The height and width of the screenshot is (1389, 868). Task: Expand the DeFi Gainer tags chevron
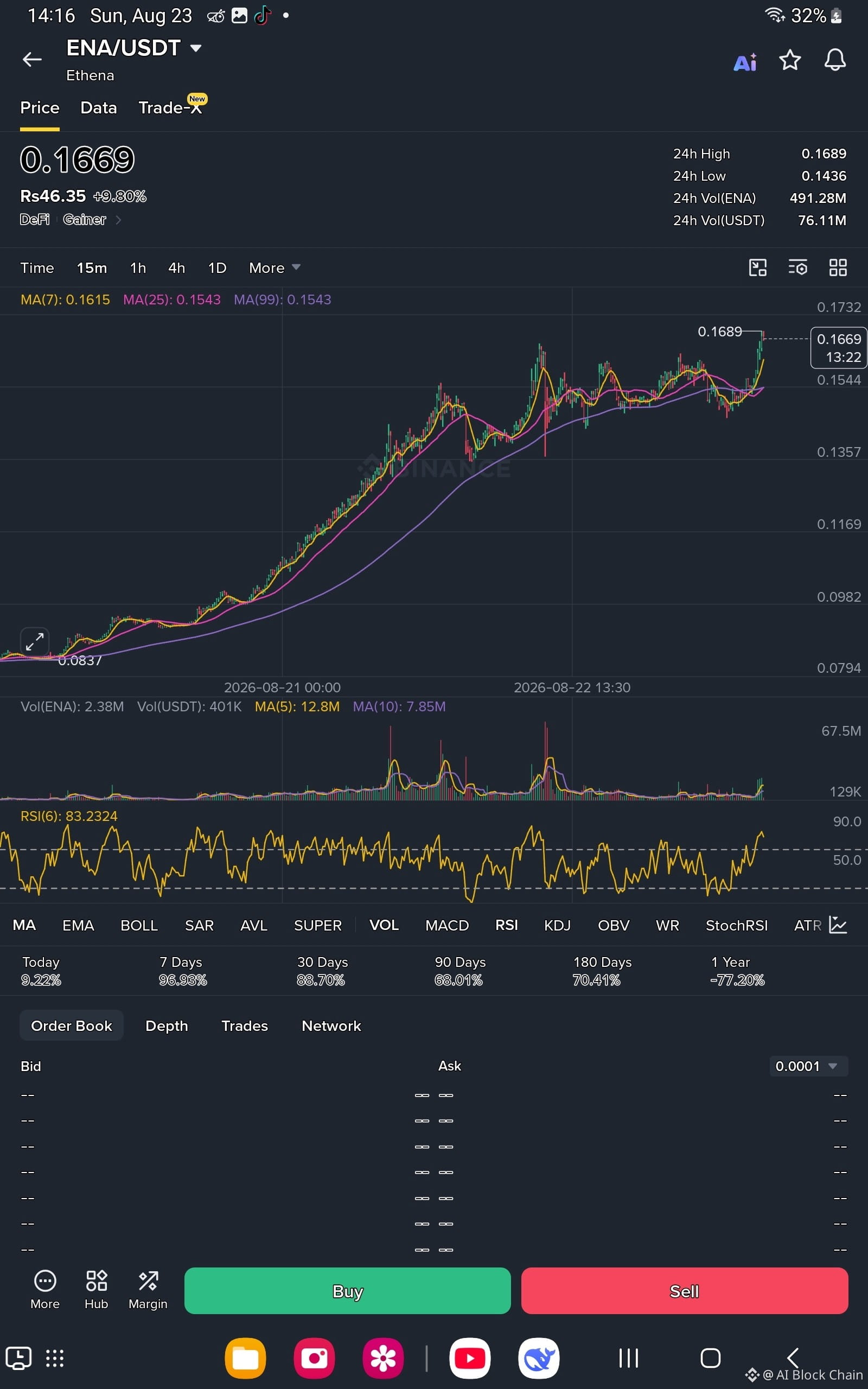pos(118,219)
